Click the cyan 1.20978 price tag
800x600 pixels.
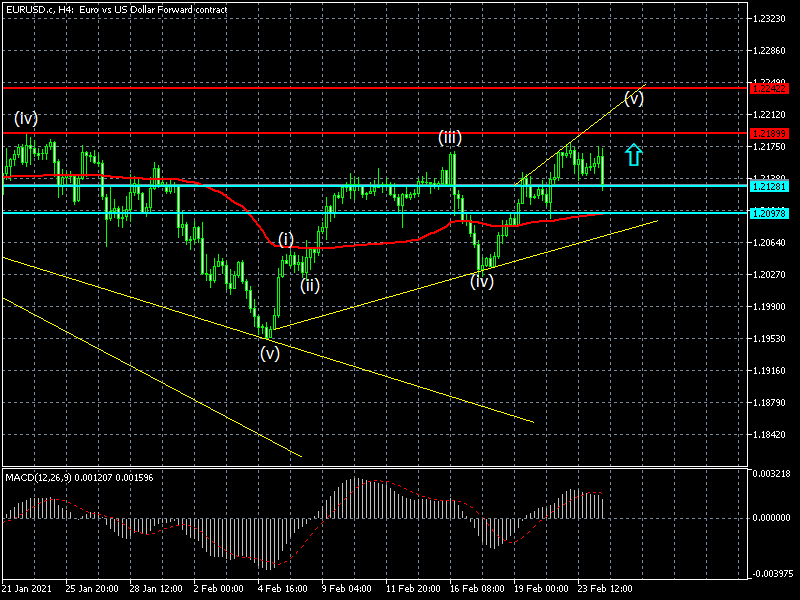769,213
